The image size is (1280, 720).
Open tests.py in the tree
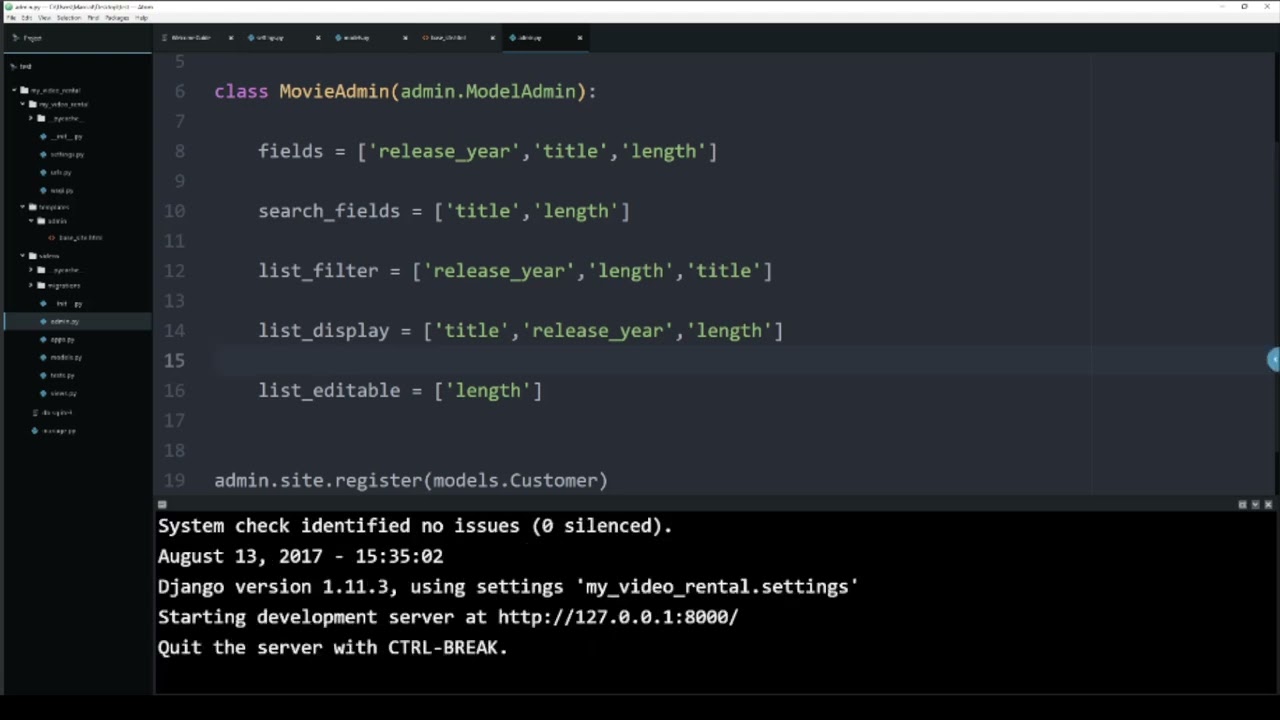(x=62, y=375)
